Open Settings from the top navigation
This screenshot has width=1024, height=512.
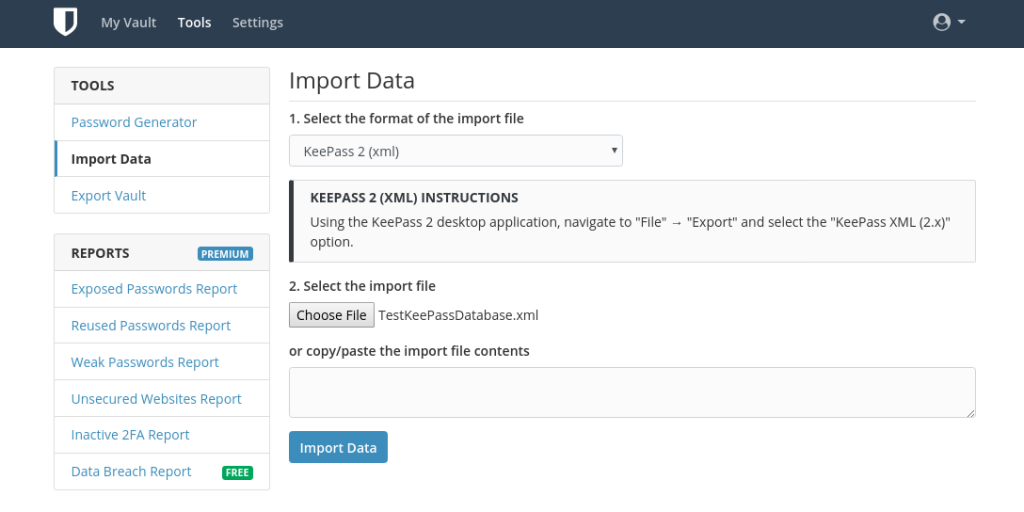258,23
